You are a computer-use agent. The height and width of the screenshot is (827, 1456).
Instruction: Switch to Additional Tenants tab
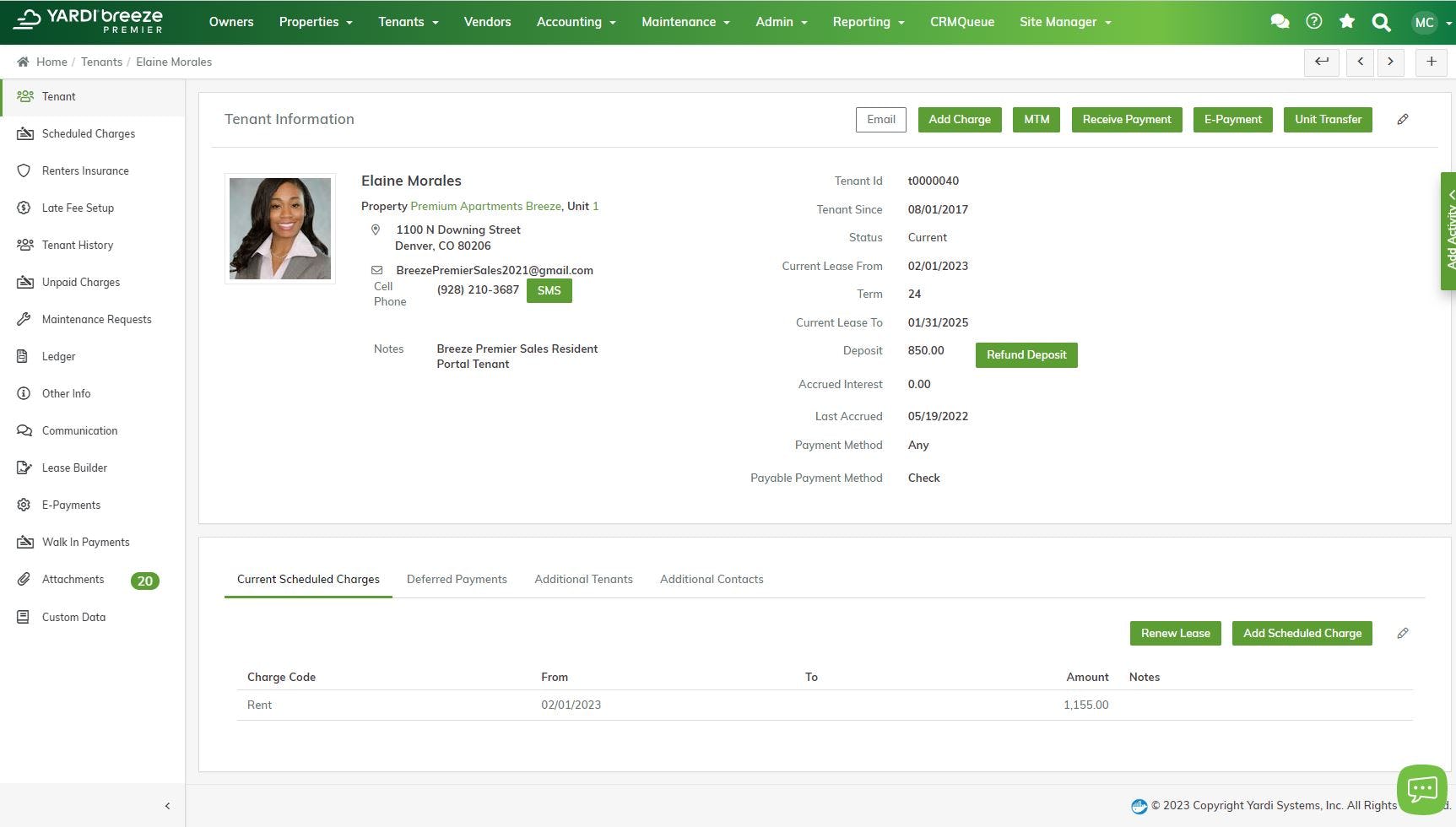tap(583, 579)
